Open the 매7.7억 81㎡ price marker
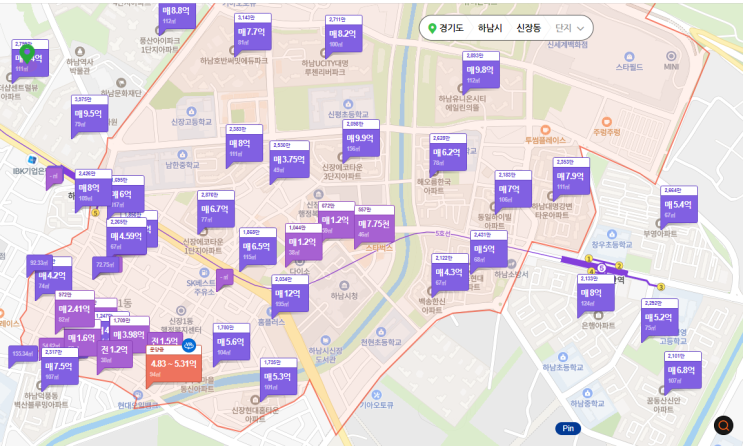 253,33
